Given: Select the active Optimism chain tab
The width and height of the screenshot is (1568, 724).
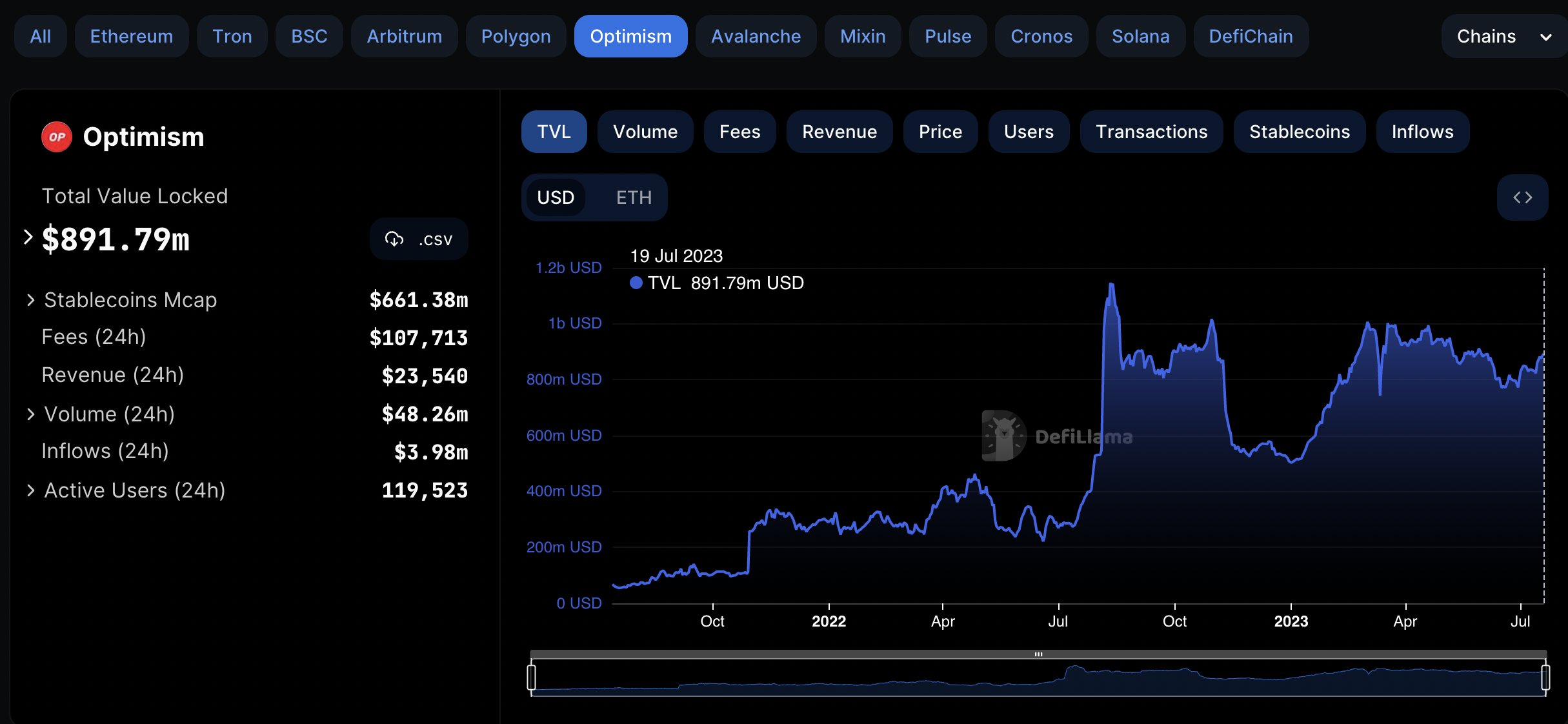Looking at the screenshot, I should [x=631, y=36].
